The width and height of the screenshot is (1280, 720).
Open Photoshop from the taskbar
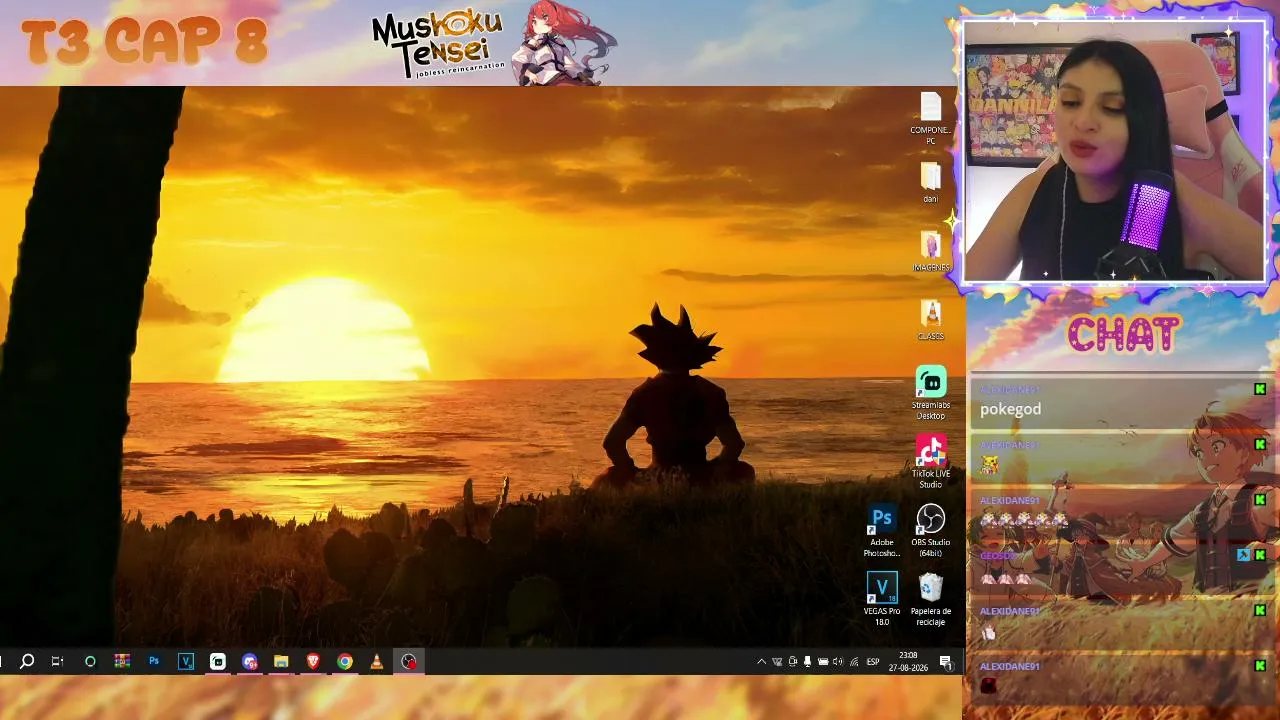(154, 661)
